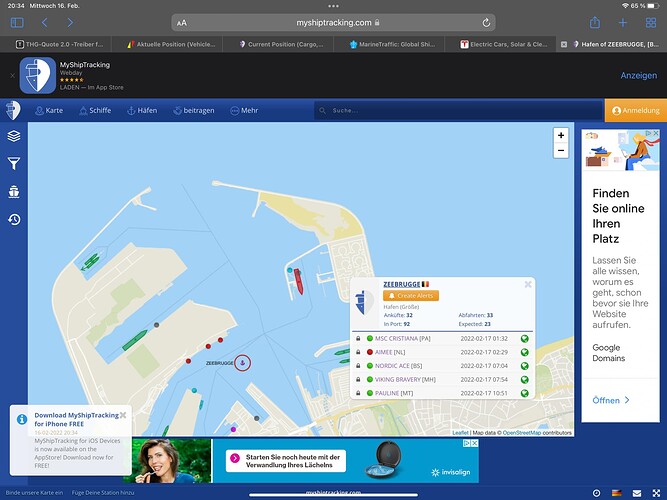Open the beitragen menu

pyautogui.click(x=194, y=111)
